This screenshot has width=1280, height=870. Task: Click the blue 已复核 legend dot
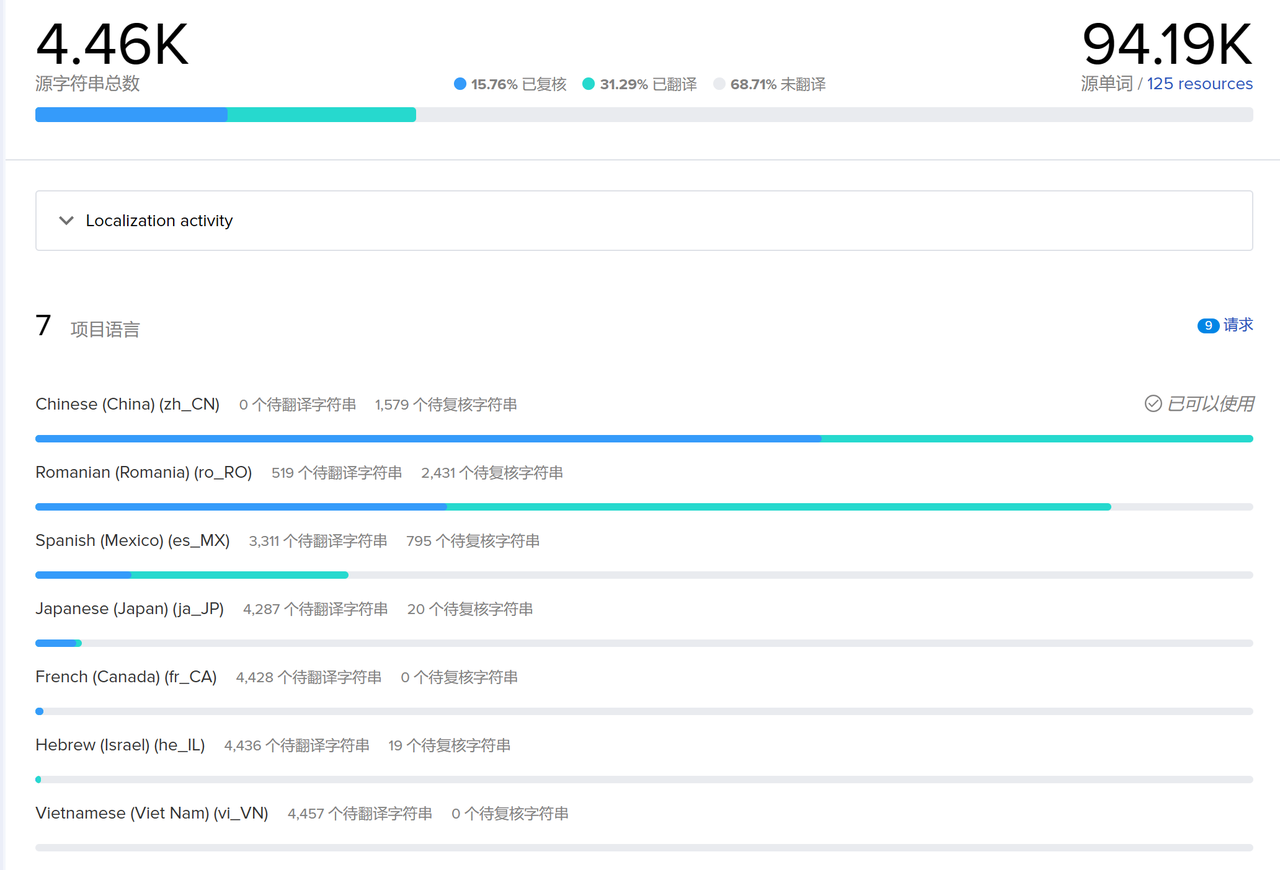coord(460,85)
